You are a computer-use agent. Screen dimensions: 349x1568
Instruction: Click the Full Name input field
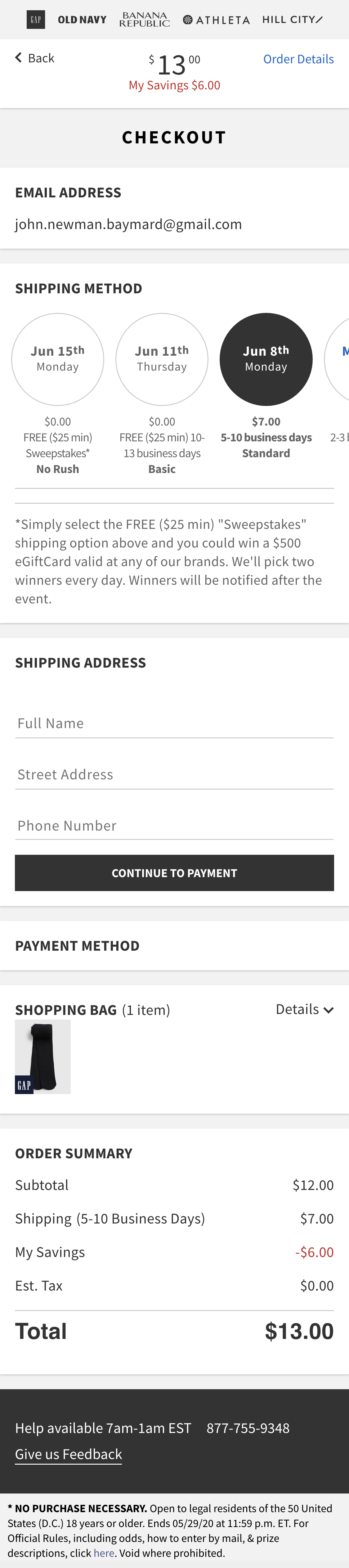point(174,723)
